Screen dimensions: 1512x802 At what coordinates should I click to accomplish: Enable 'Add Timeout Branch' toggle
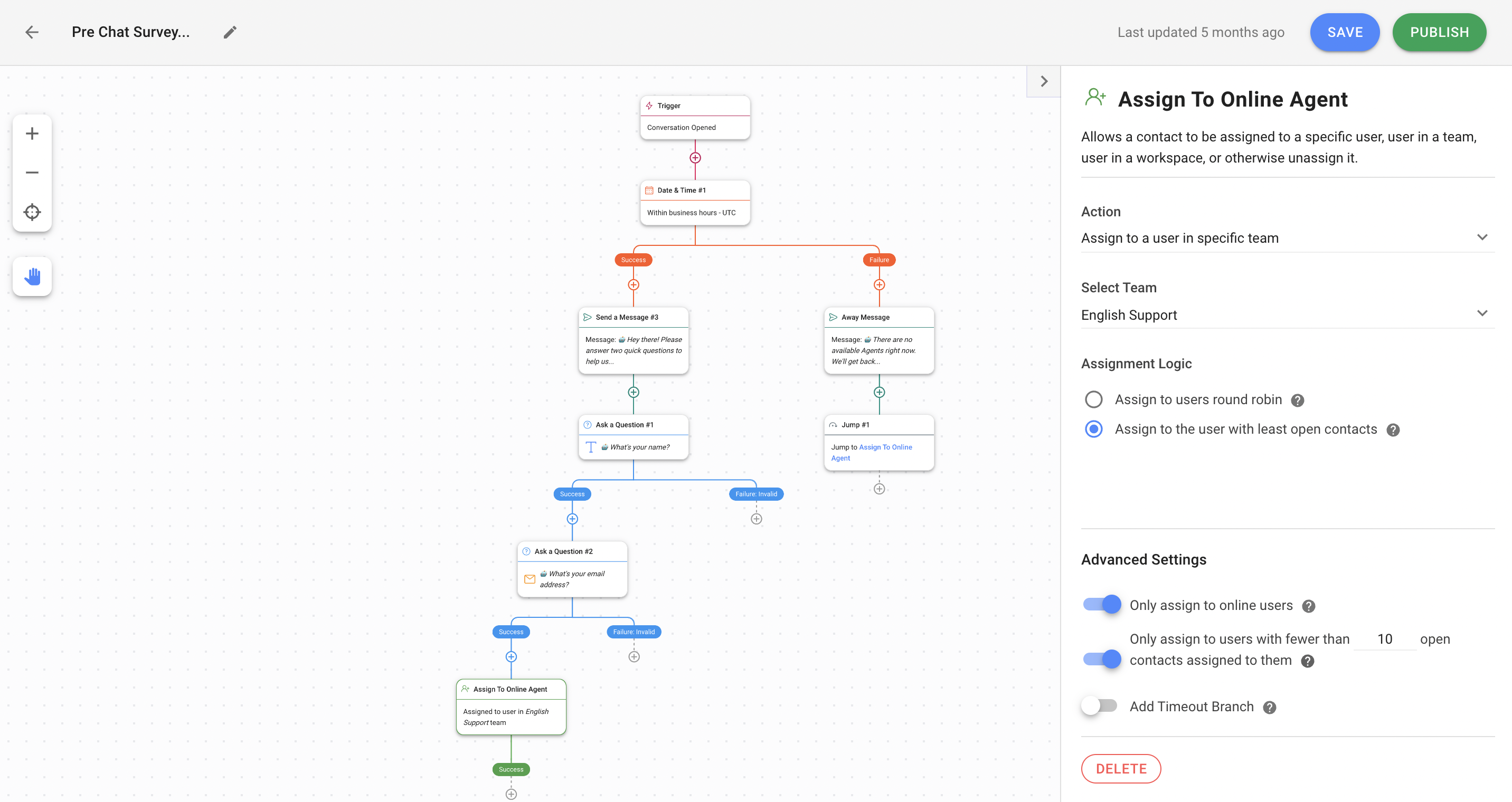pyautogui.click(x=1100, y=706)
